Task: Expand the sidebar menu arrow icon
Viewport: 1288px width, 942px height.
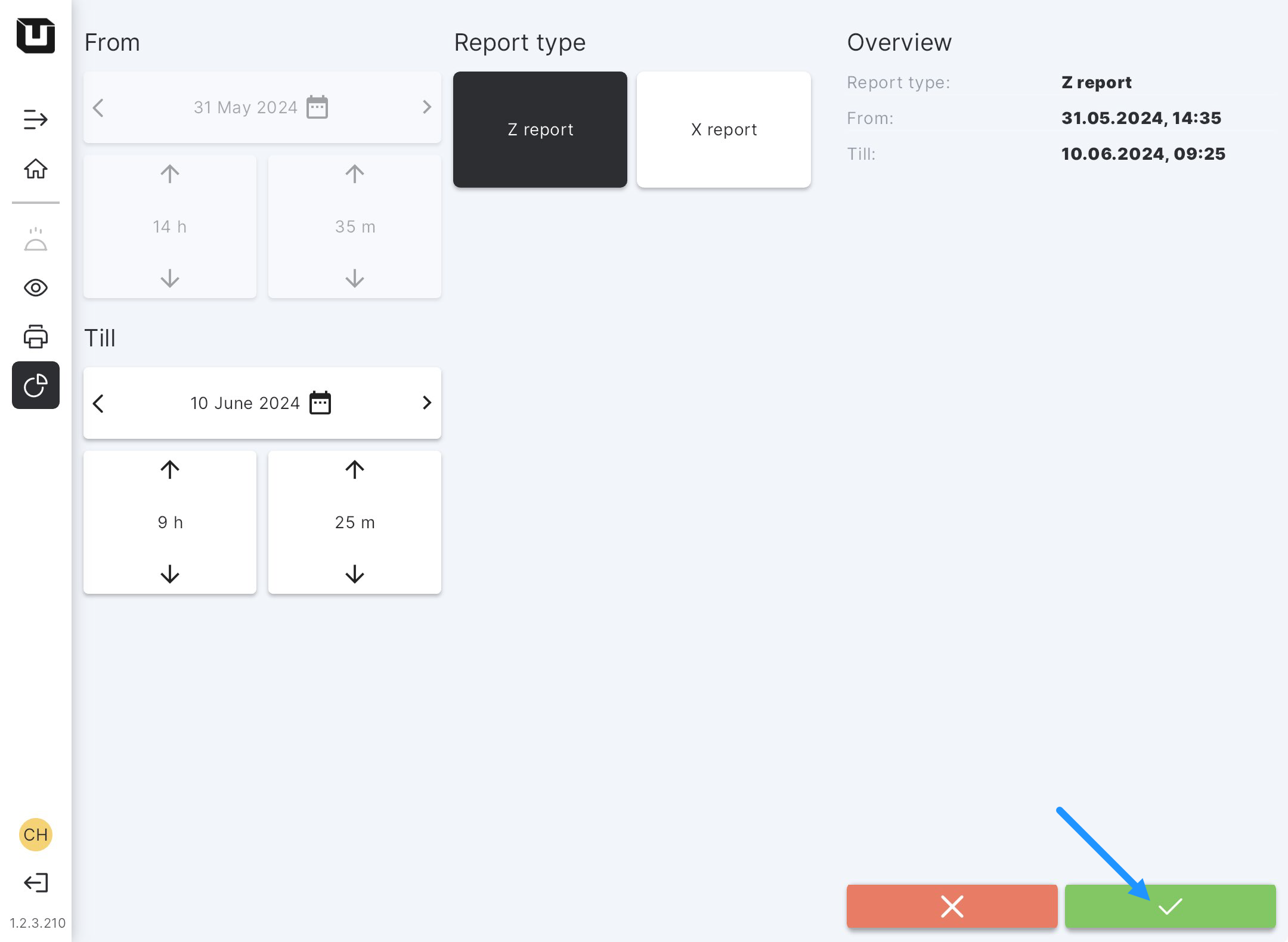Action: pos(35,119)
